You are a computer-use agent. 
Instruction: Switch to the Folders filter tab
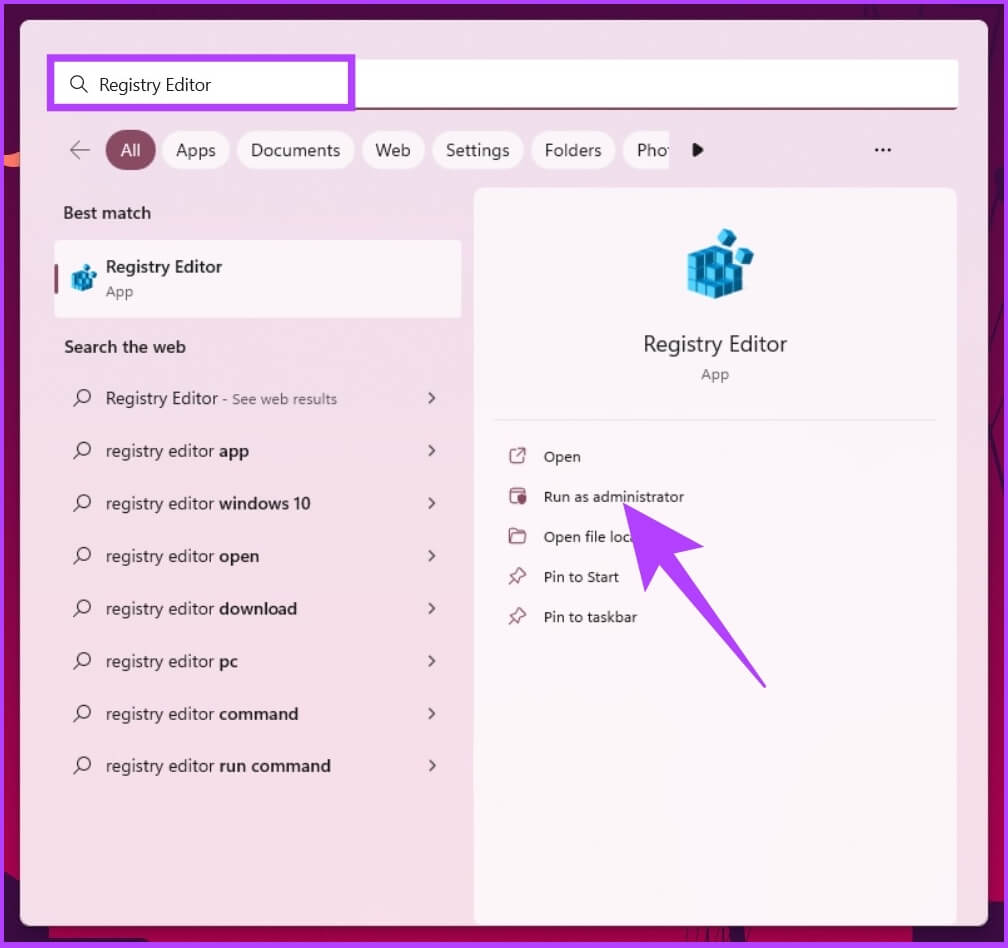573,150
